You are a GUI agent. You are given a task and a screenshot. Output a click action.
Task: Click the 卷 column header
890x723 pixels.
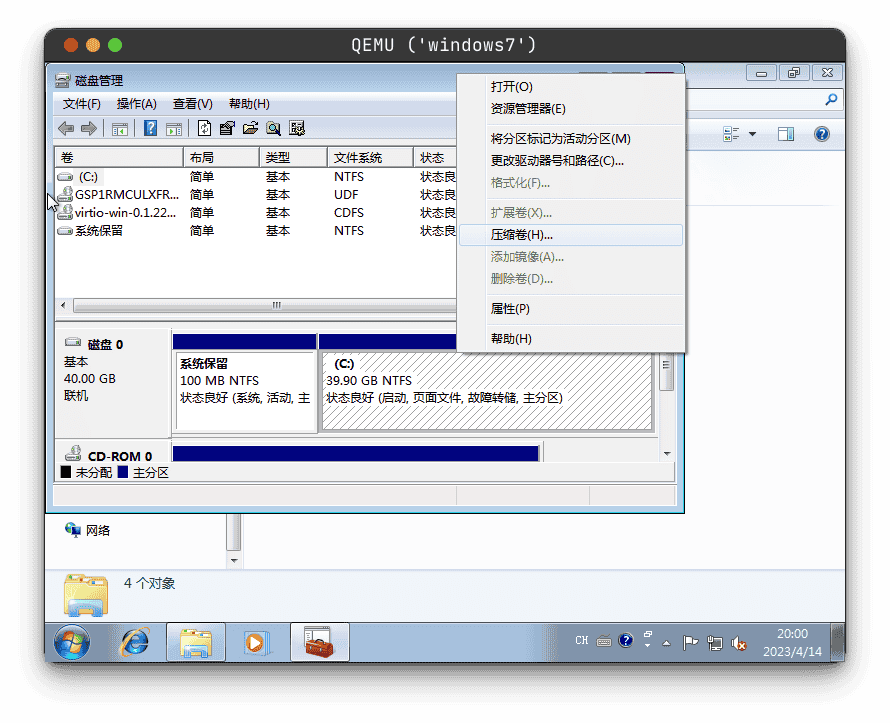[x=119, y=158]
